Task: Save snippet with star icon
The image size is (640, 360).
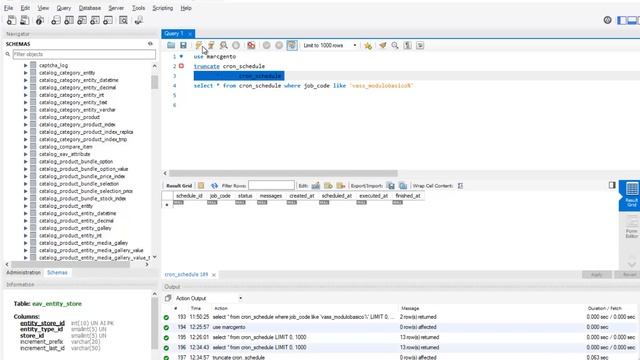Action: pyautogui.click(x=368, y=45)
